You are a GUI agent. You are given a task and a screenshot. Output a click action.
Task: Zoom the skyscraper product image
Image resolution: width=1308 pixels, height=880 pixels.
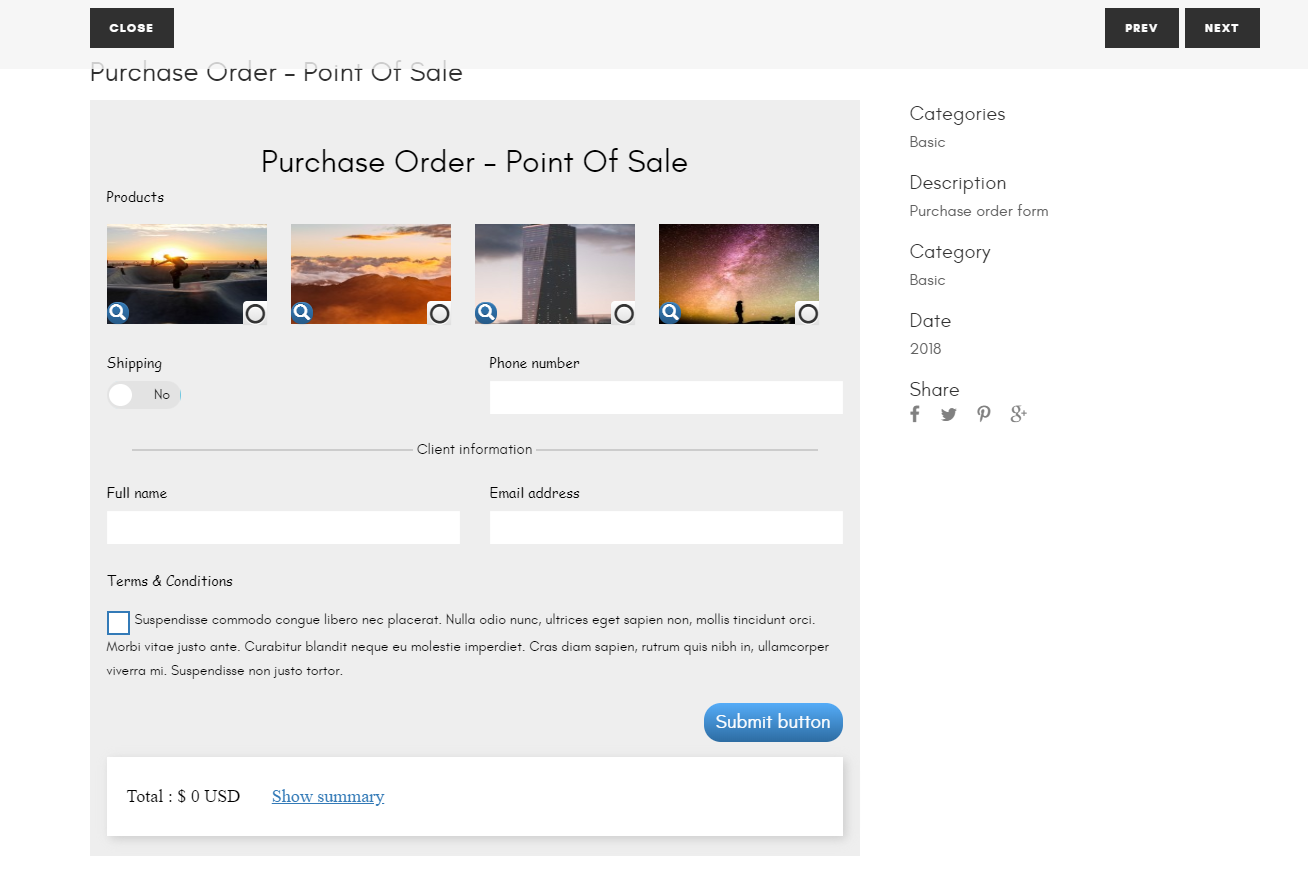click(x=486, y=312)
